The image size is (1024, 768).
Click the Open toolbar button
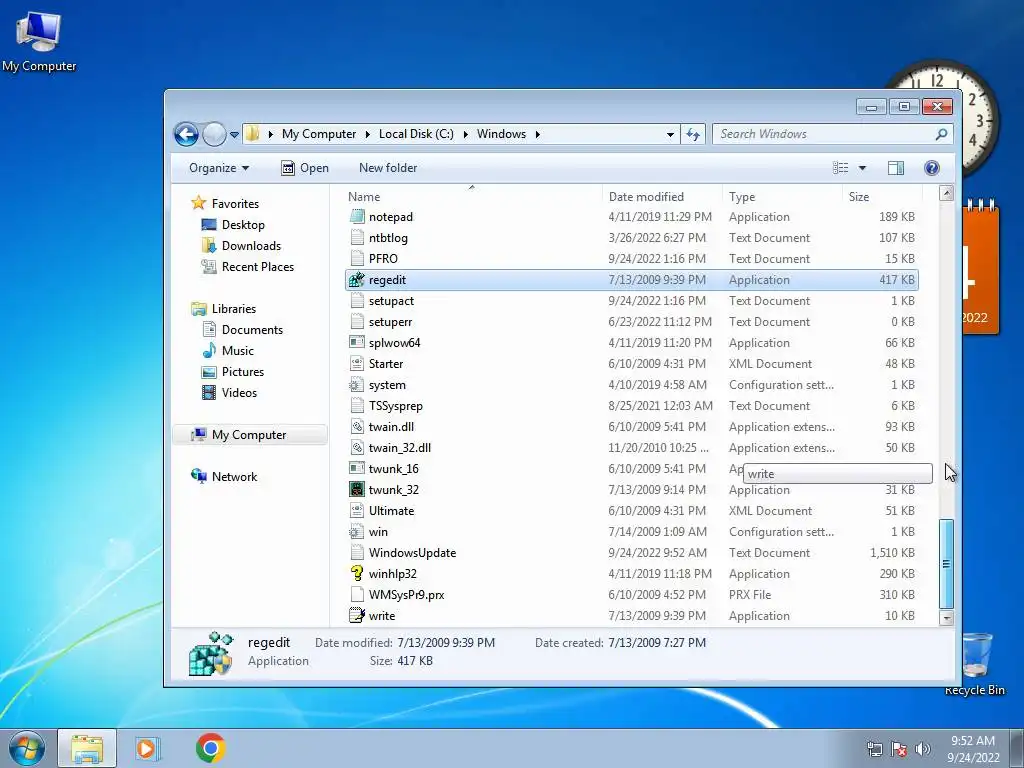click(305, 168)
